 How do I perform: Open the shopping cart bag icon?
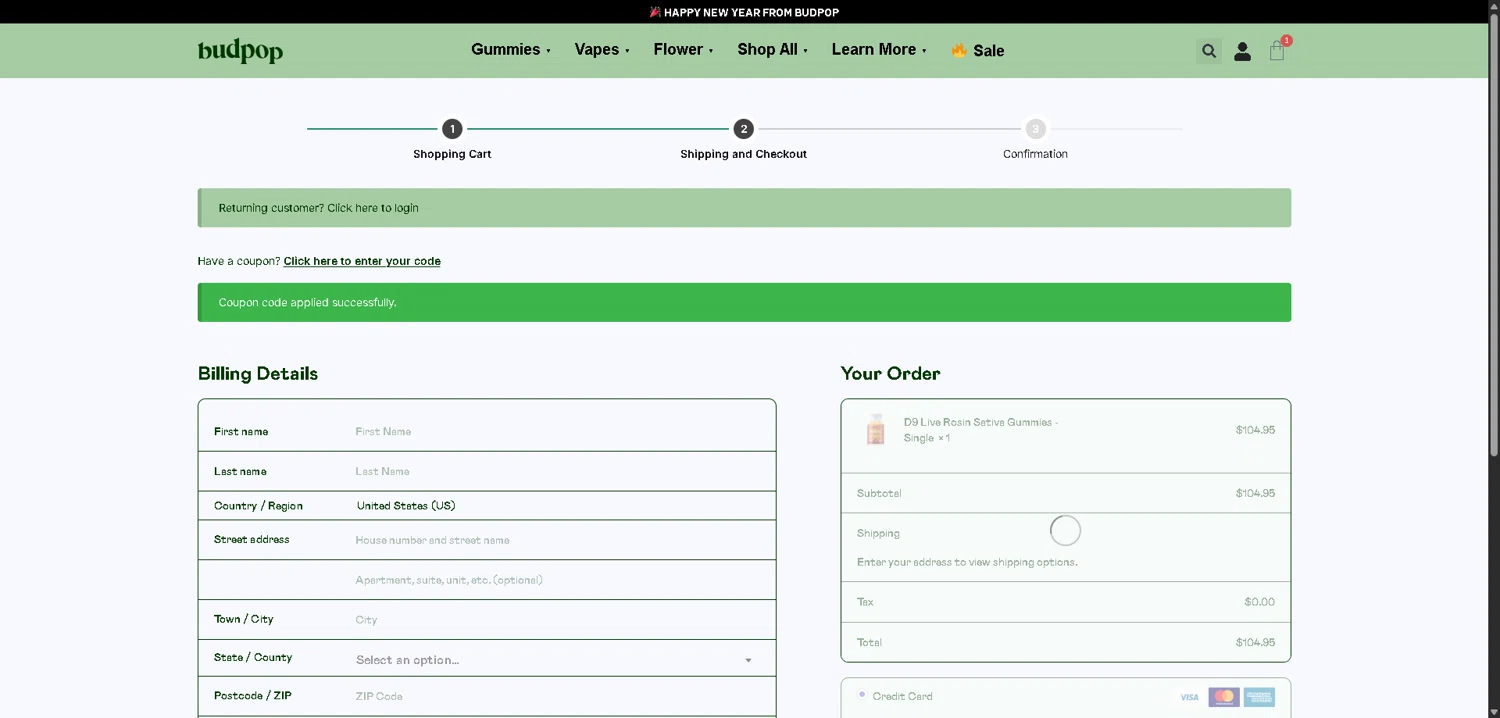[x=1277, y=51]
